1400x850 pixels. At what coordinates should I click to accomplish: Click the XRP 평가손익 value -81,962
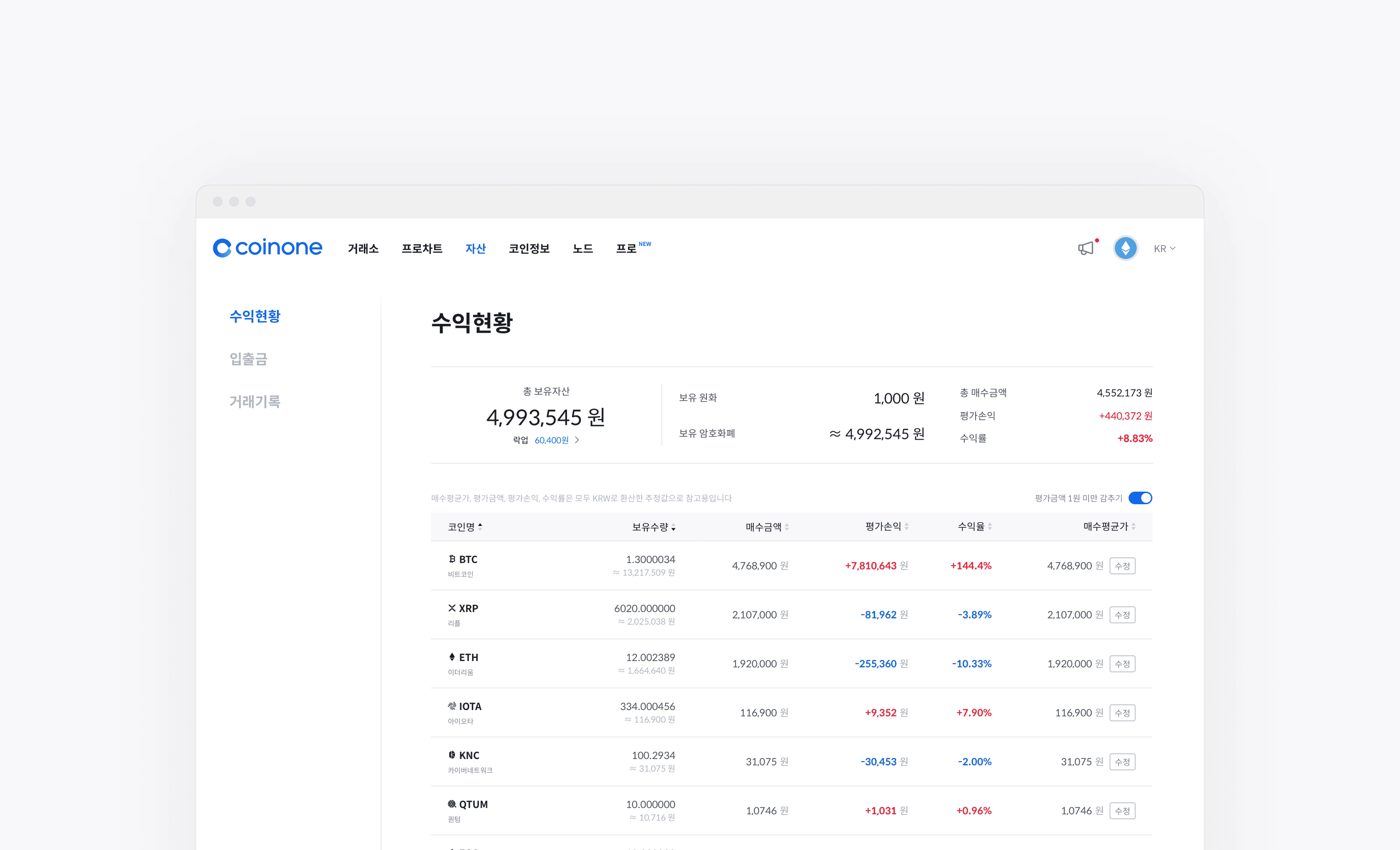coord(878,614)
